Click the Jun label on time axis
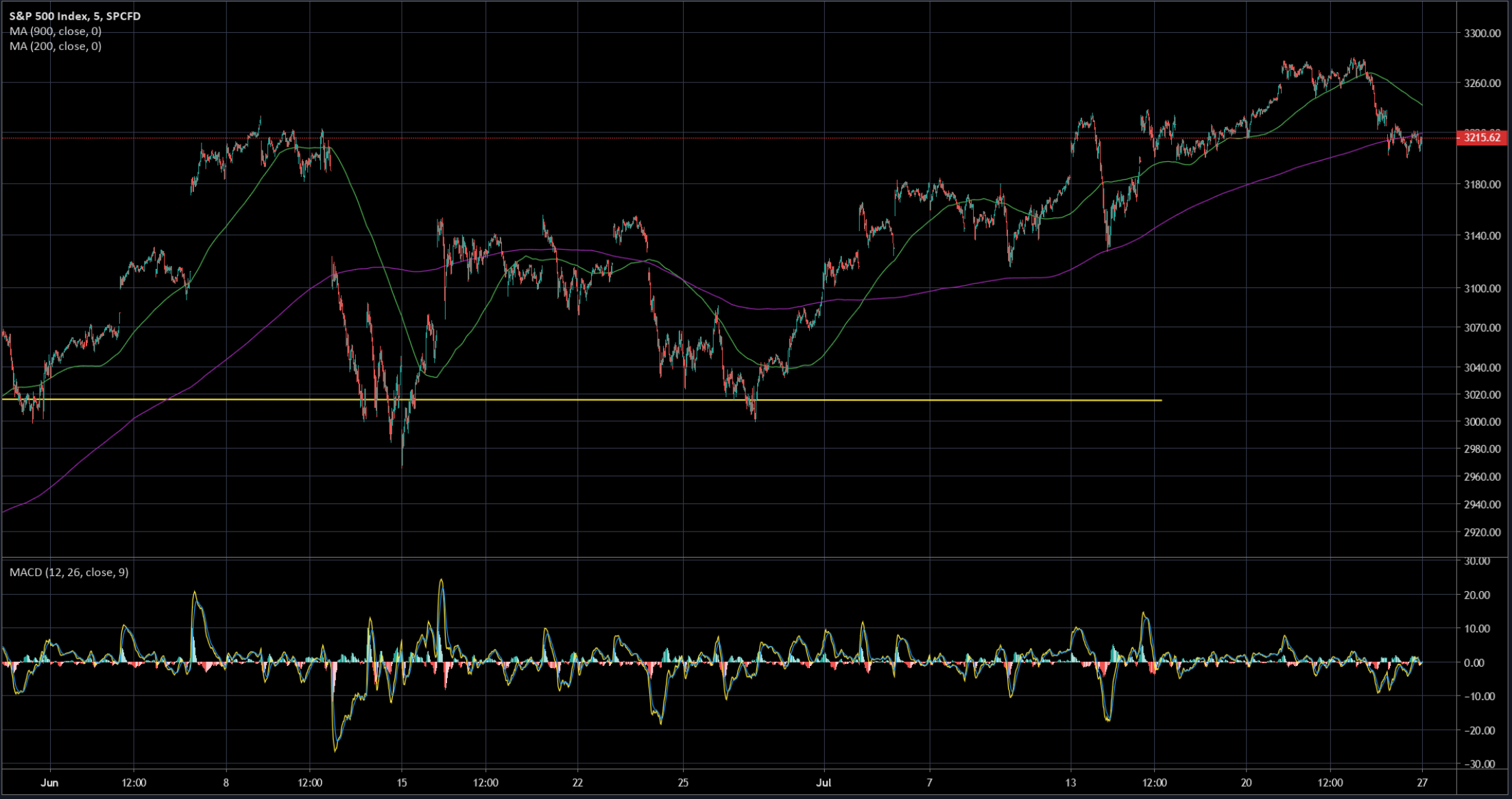Image resolution: width=1512 pixels, height=799 pixels. [x=49, y=783]
